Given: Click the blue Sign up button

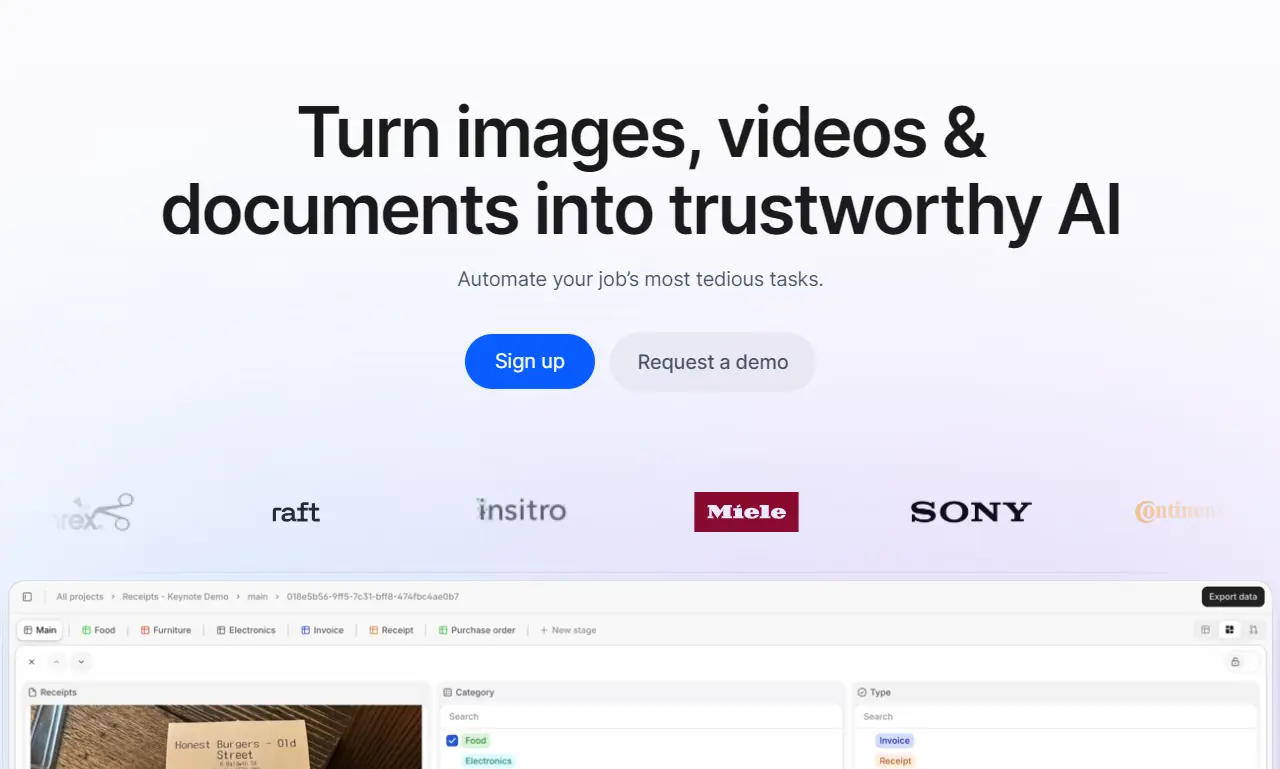Looking at the screenshot, I should (530, 362).
